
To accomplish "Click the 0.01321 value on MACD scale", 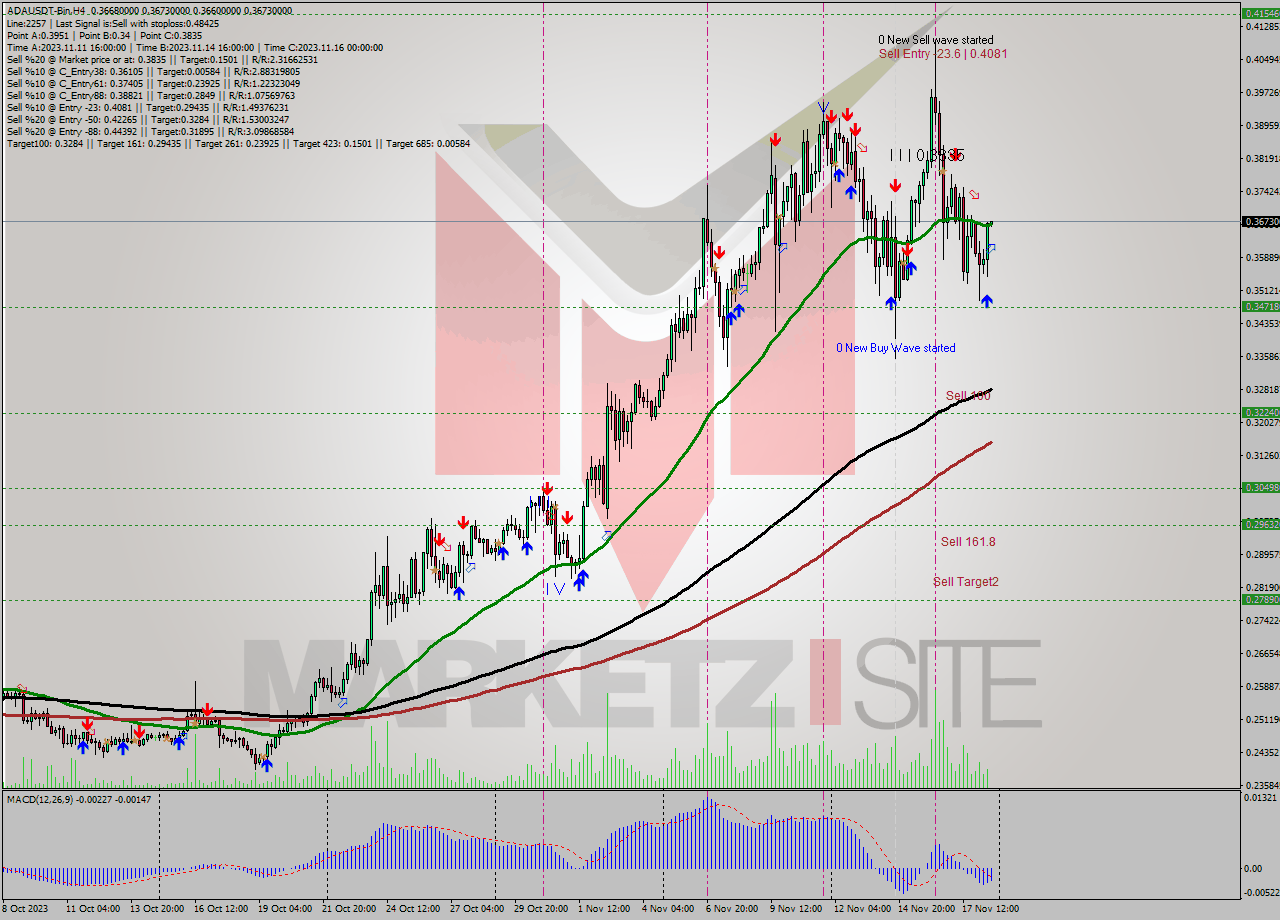I will pyautogui.click(x=1261, y=797).
